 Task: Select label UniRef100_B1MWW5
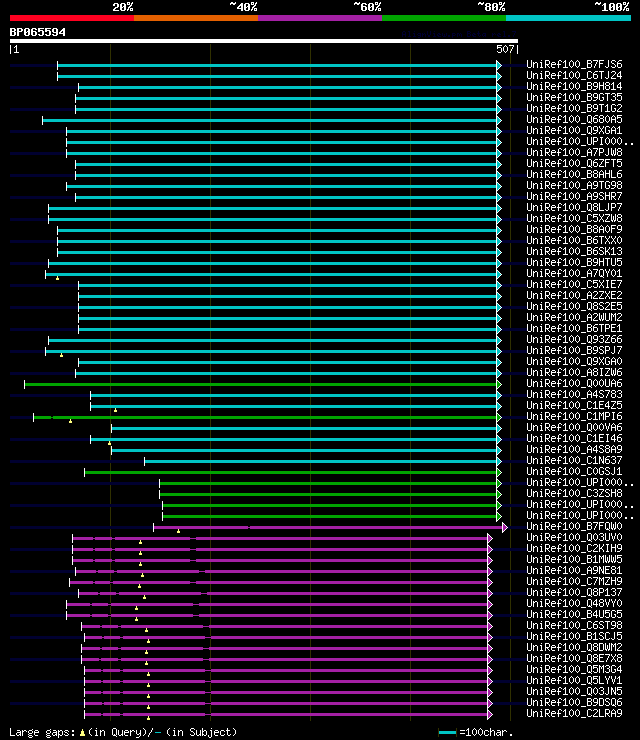(x=574, y=559)
